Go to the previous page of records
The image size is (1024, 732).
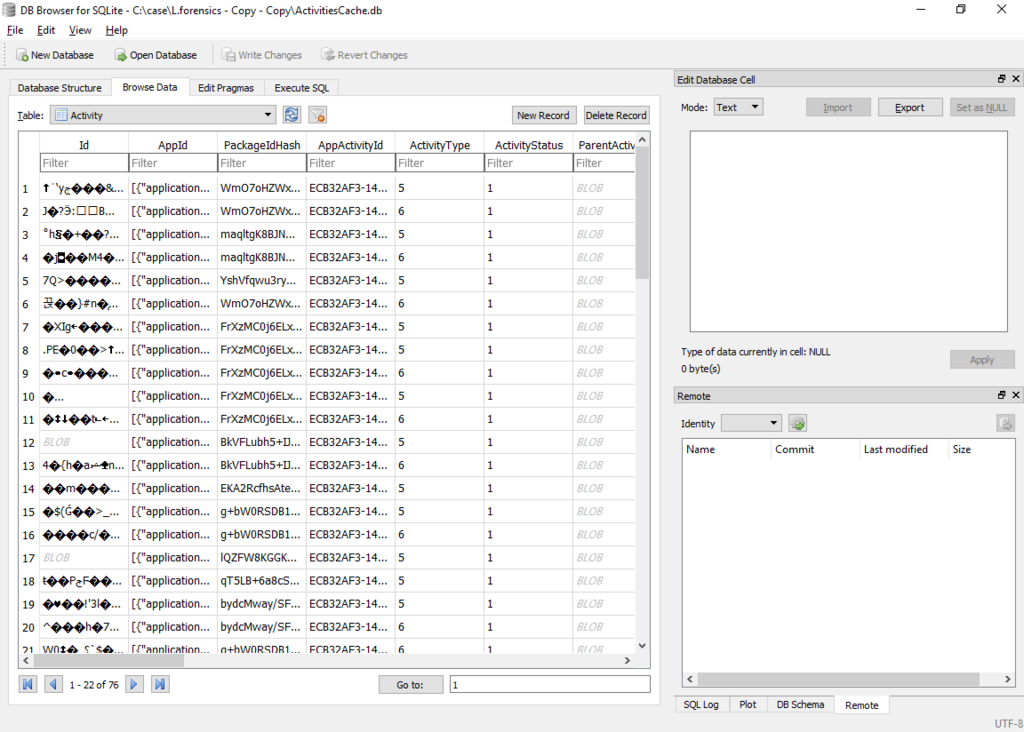54,684
